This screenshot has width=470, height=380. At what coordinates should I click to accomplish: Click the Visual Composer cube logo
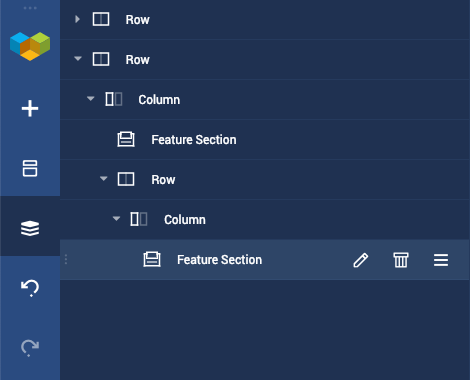click(x=30, y=46)
